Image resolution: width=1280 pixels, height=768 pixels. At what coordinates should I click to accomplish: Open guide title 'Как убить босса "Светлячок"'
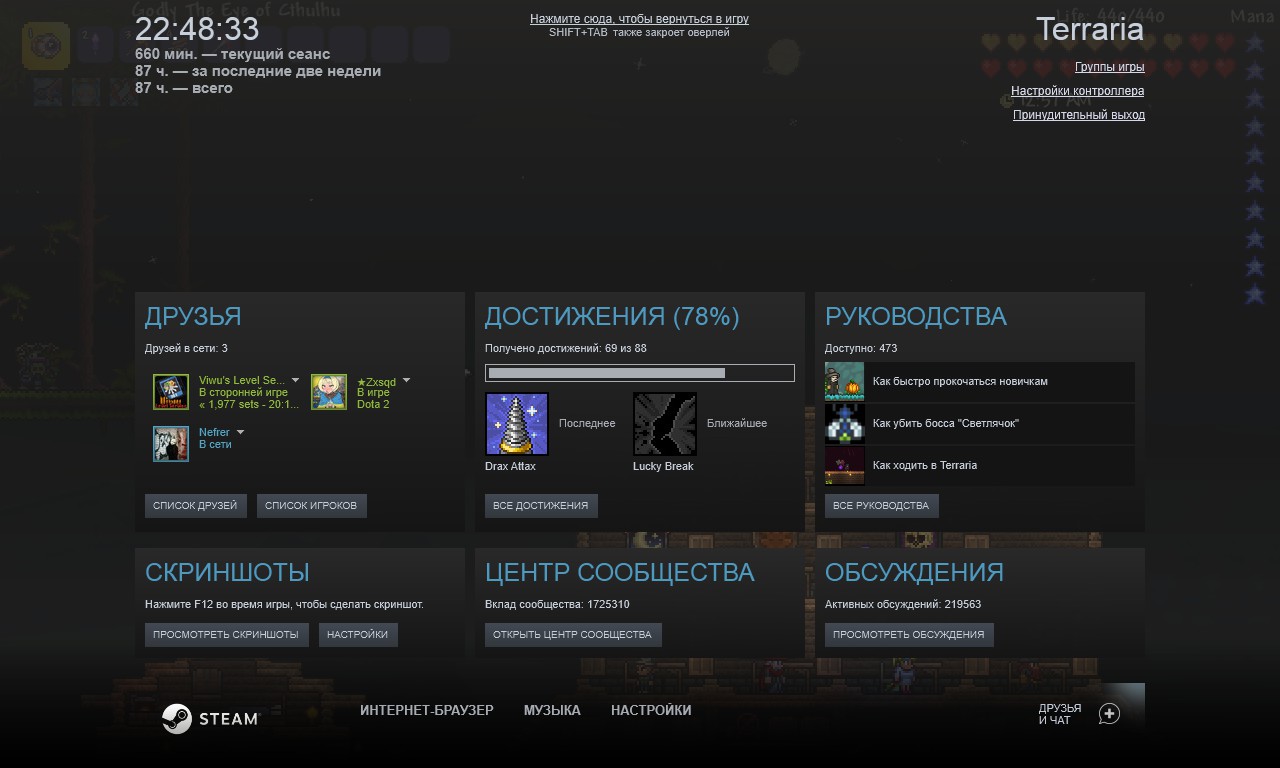946,423
